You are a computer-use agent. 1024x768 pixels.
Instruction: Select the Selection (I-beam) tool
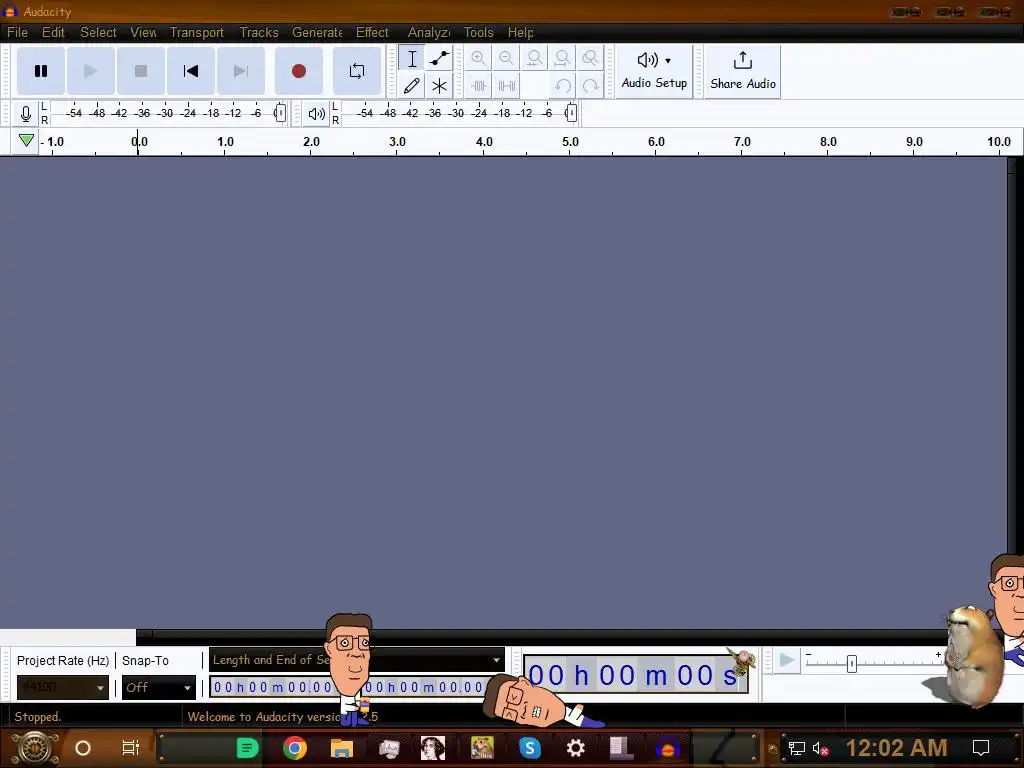tap(412, 59)
